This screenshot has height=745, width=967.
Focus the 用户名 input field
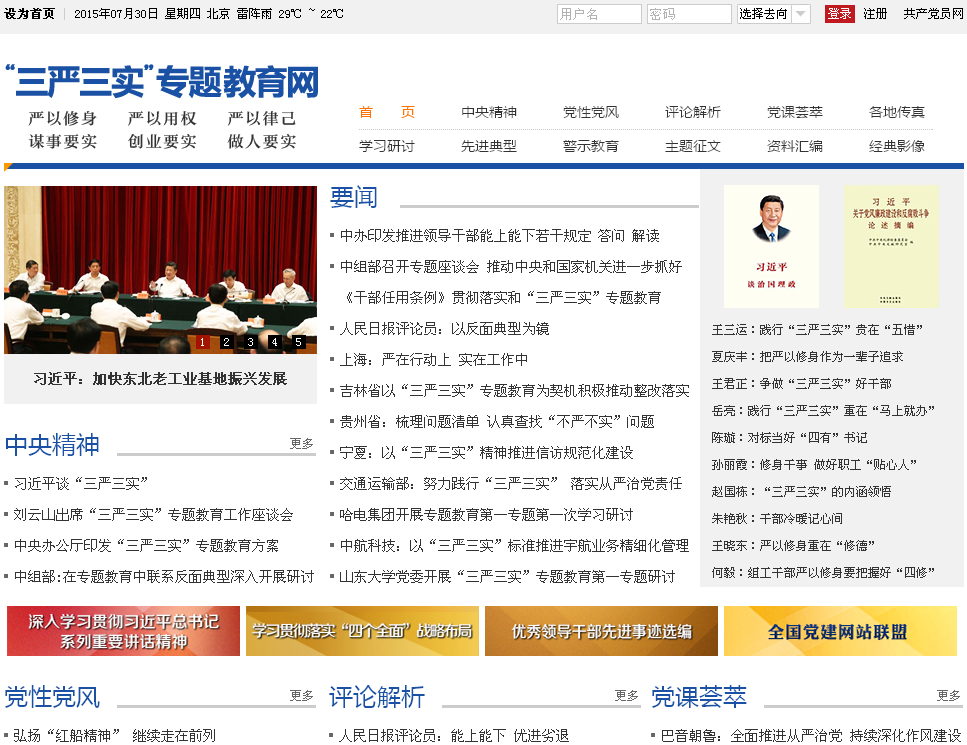(x=599, y=14)
